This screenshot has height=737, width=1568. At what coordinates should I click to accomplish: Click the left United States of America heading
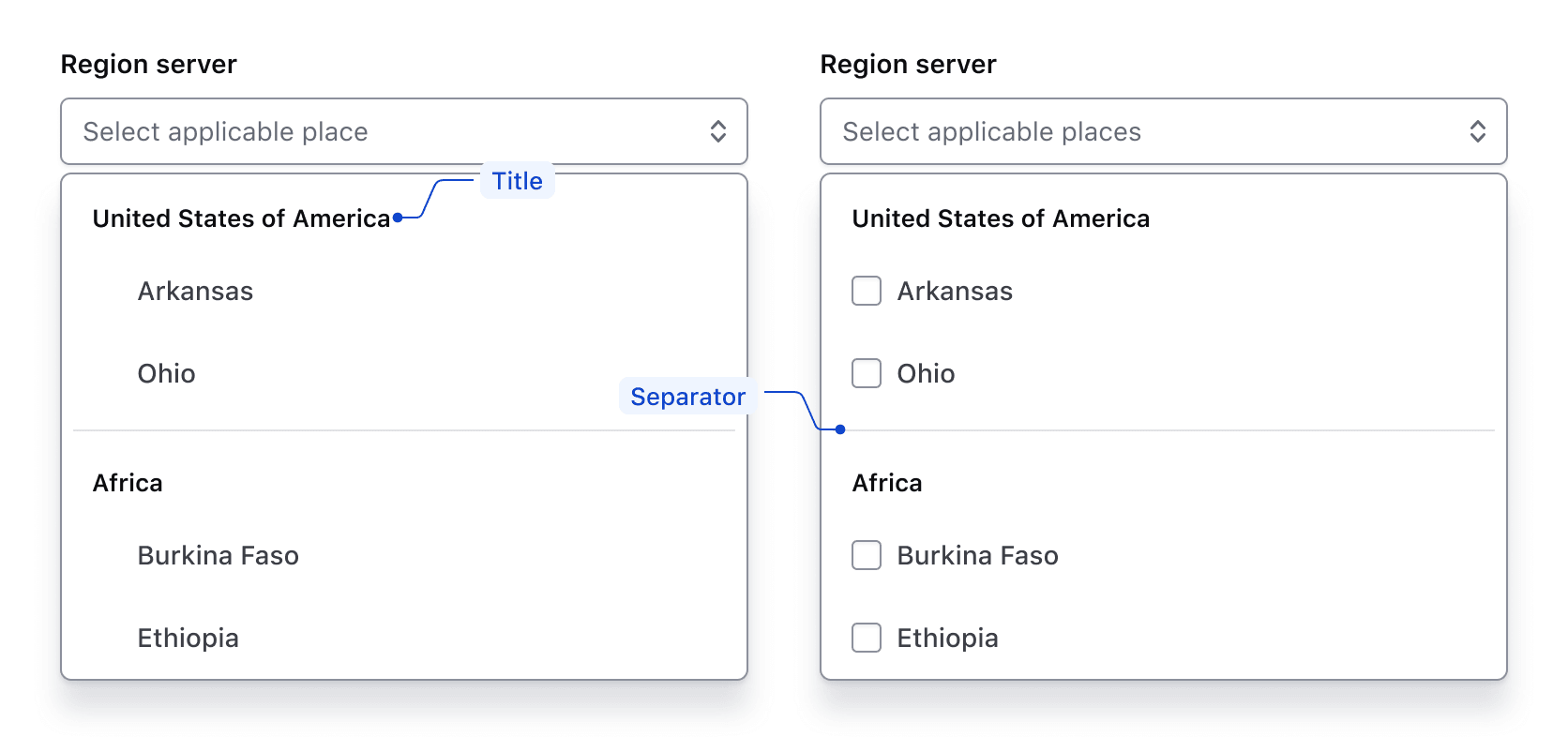[x=241, y=218]
